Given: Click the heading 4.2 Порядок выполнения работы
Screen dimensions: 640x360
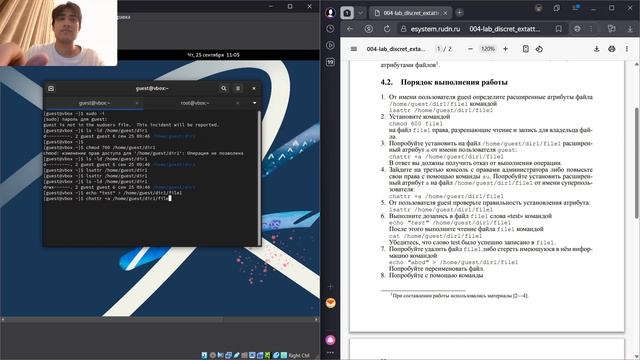Looking at the screenshot, I should 444,82.
